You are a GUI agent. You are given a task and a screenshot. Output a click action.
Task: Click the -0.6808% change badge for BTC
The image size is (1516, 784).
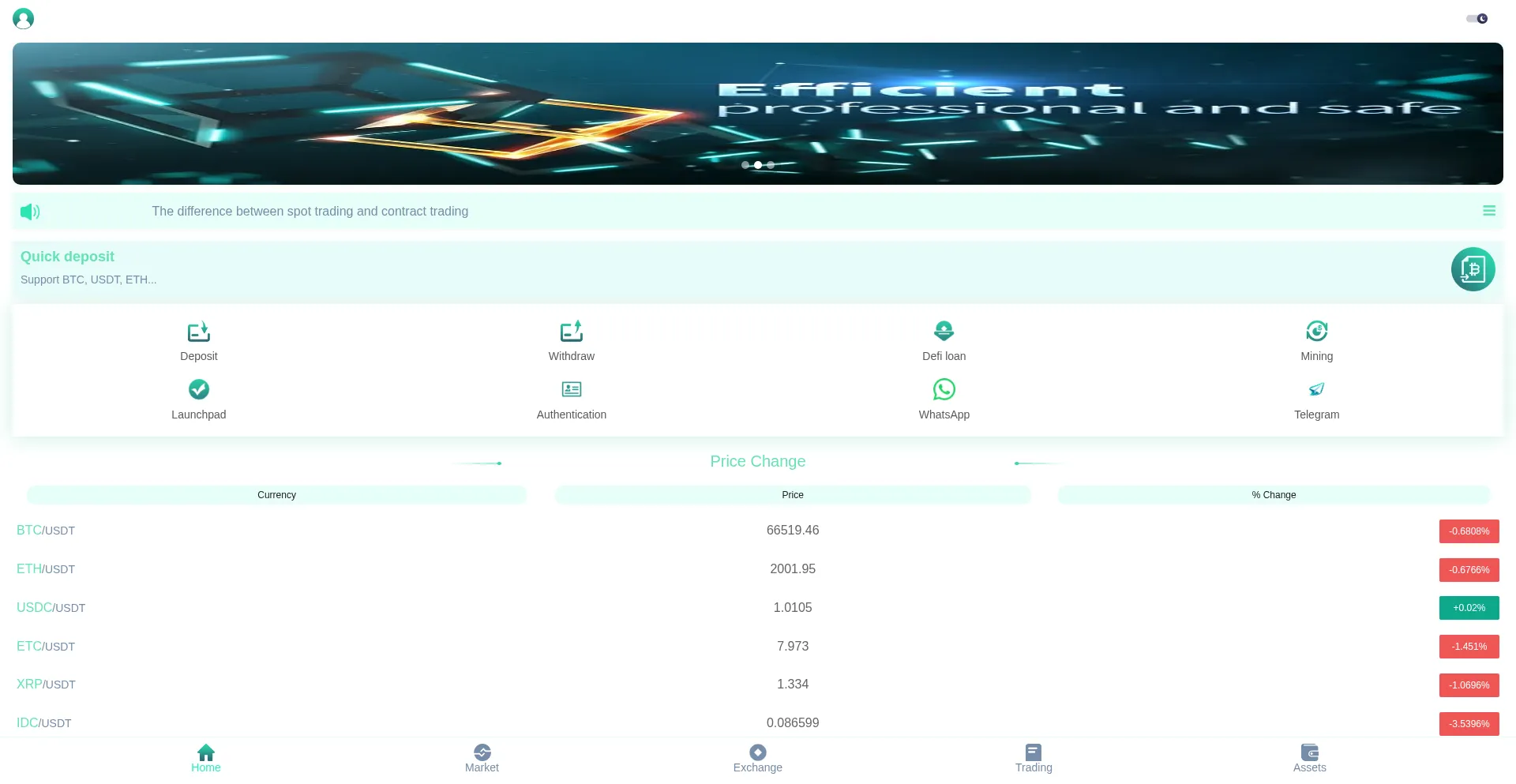(1469, 531)
